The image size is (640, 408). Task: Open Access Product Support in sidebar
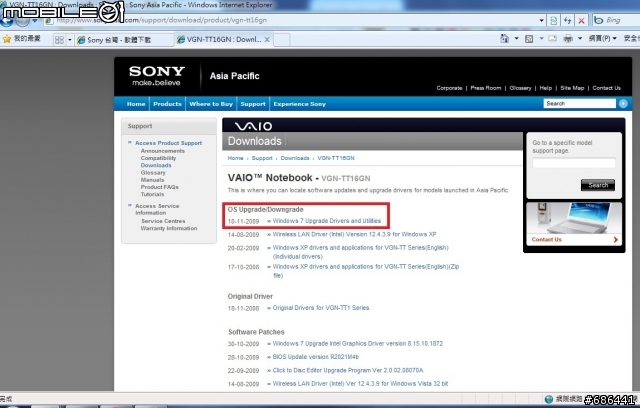coord(169,143)
